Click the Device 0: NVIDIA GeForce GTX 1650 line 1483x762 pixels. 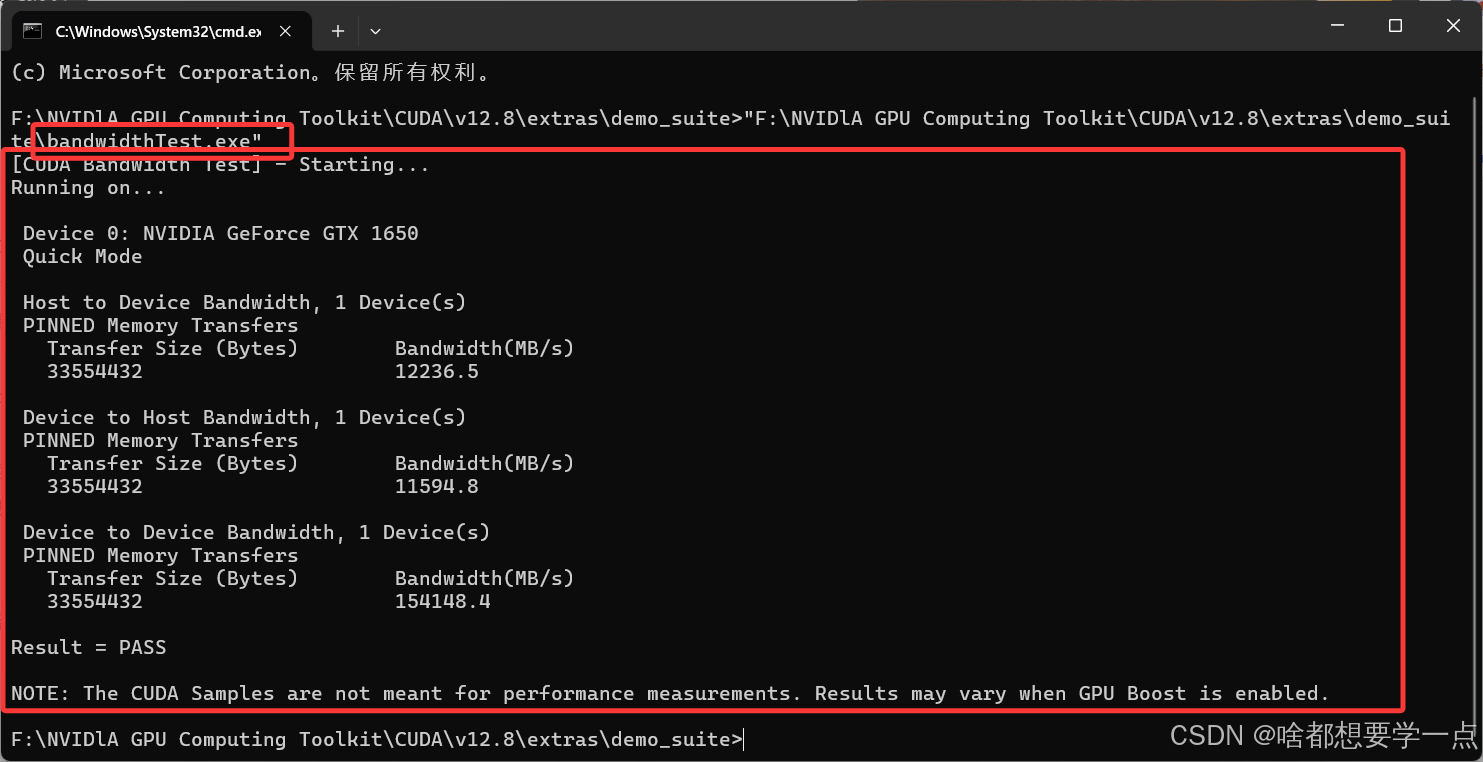tap(219, 233)
